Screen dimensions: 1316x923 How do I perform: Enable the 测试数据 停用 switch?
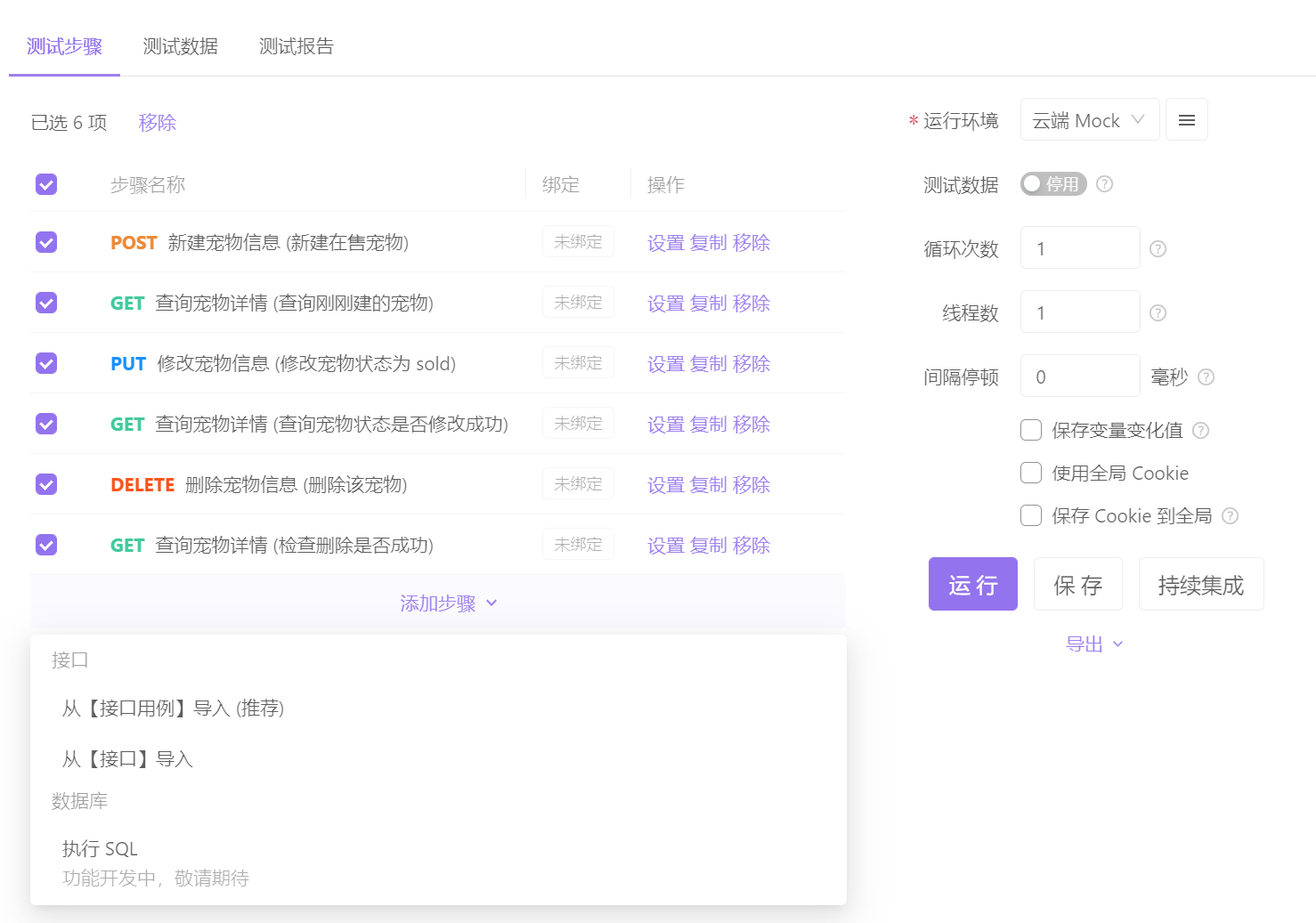(x=1053, y=184)
